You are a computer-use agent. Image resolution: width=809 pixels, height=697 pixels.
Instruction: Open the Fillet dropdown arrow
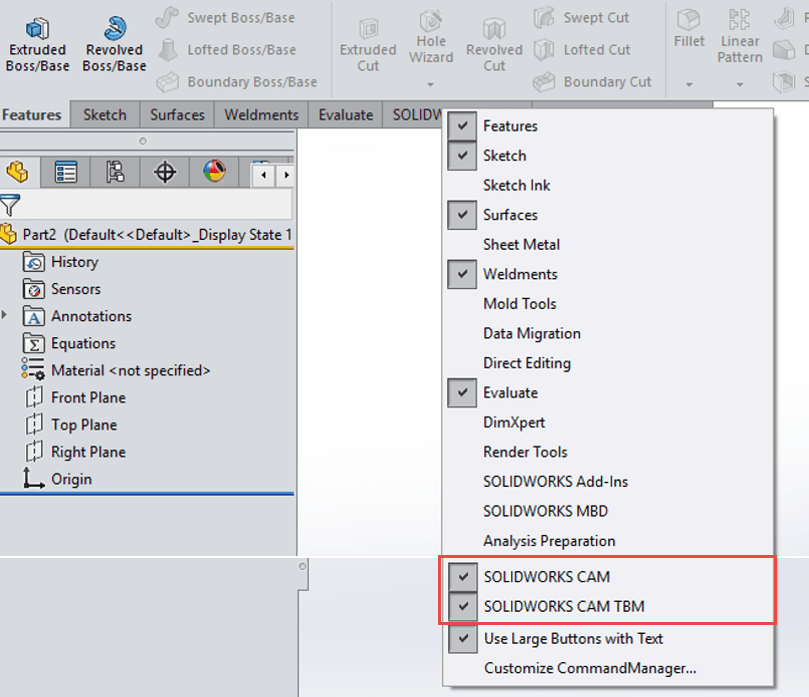point(689,84)
